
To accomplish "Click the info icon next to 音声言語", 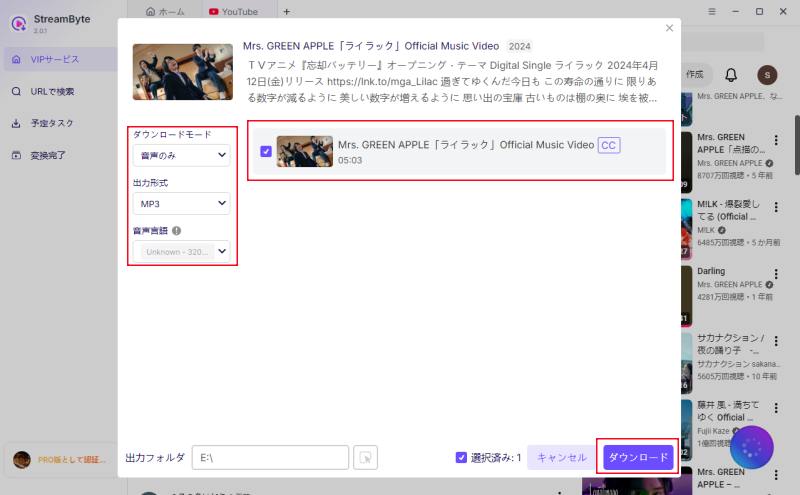I will pos(177,231).
